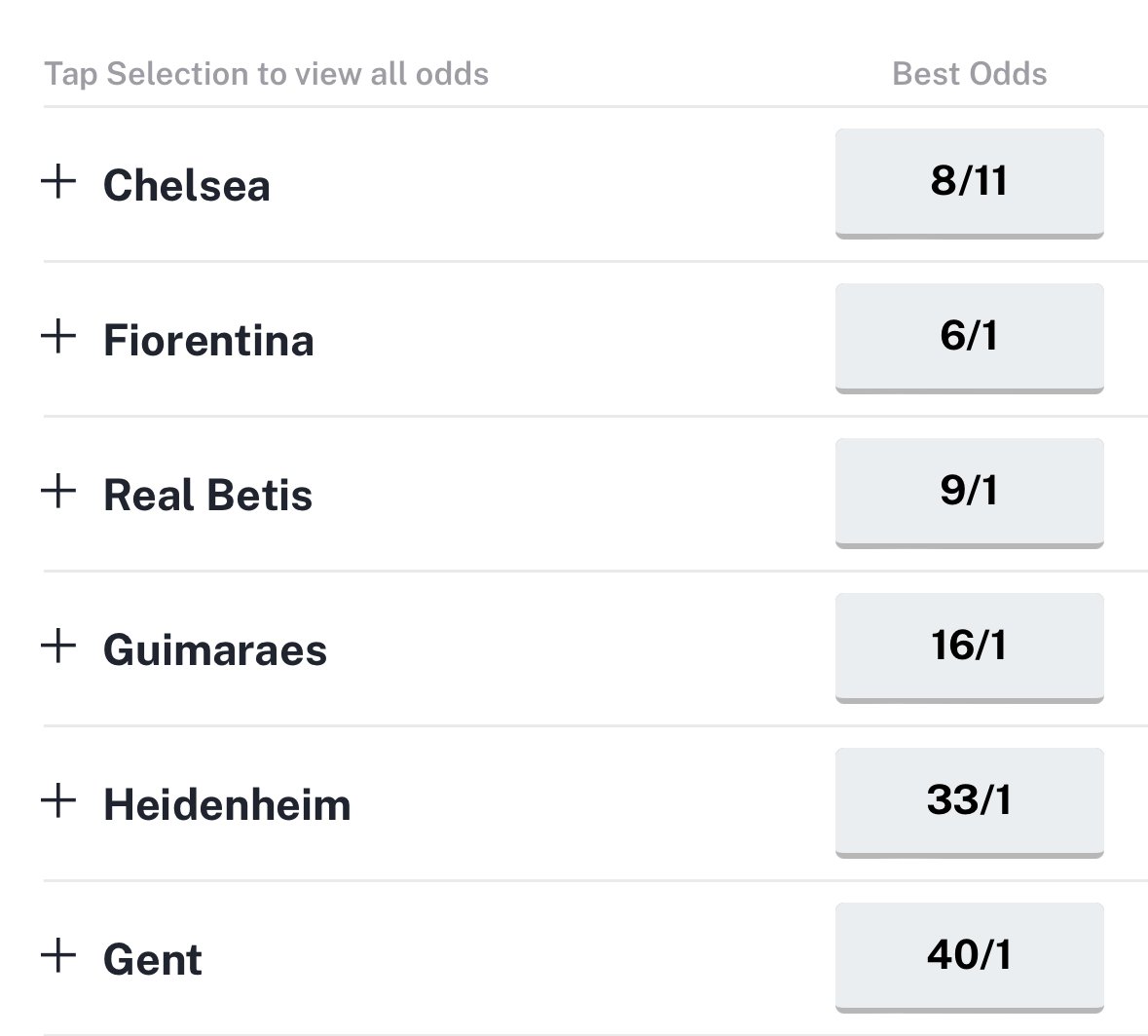The height and width of the screenshot is (1036, 1148).
Task: Select Guimaraes 16/1 odds button
Action: (969, 647)
